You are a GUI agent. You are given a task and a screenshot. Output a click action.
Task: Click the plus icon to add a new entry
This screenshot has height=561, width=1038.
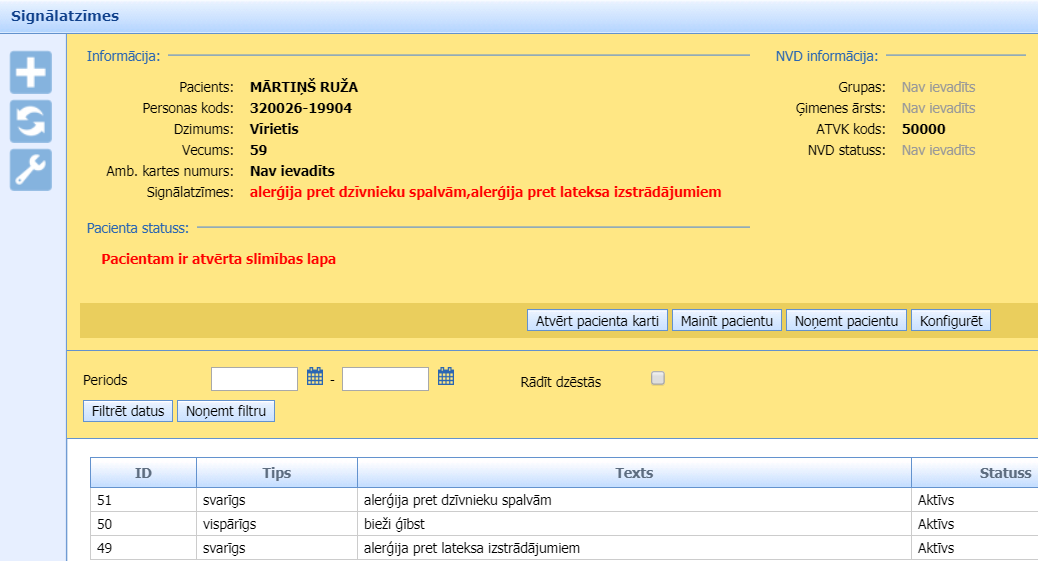coord(31,72)
